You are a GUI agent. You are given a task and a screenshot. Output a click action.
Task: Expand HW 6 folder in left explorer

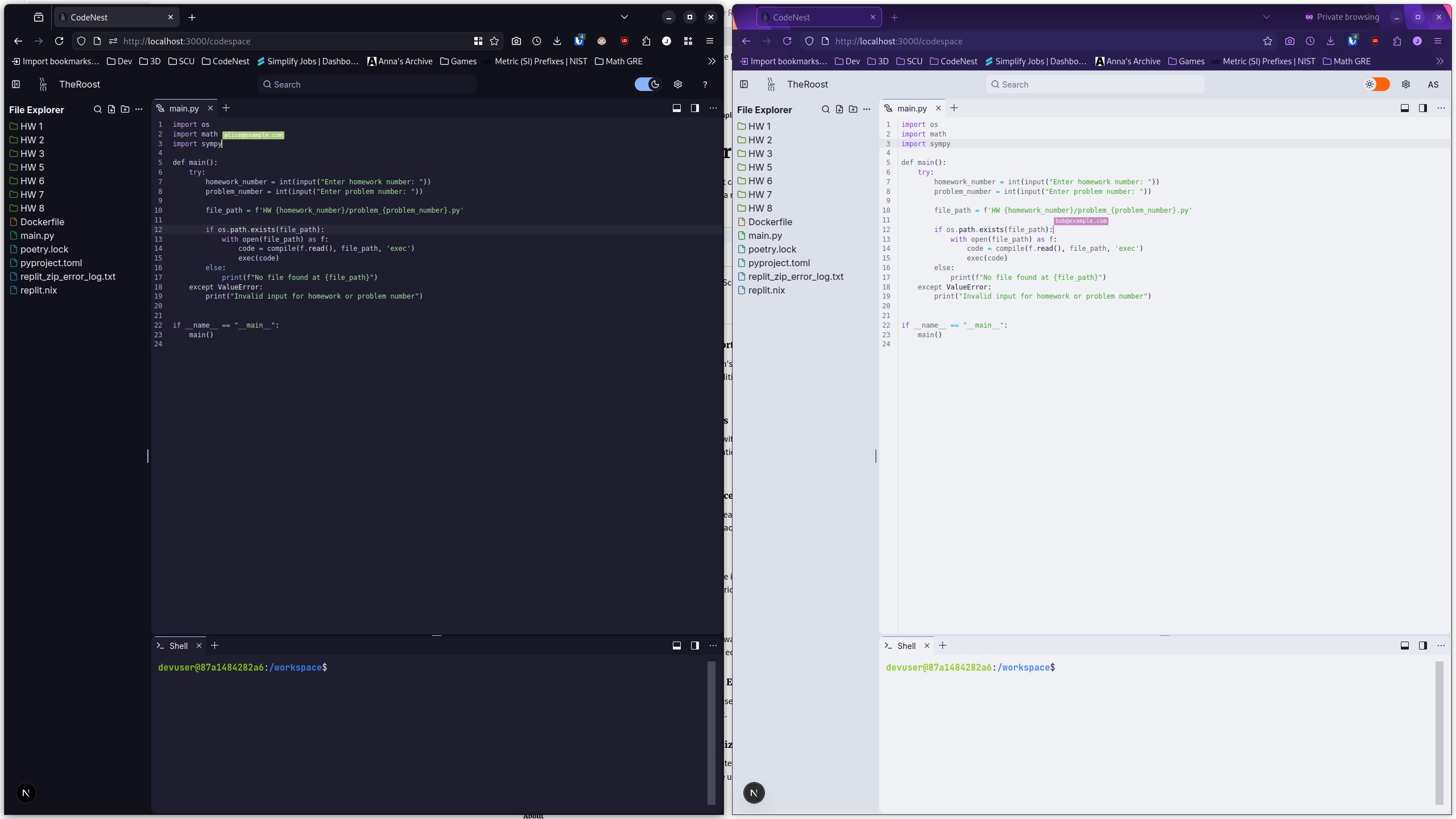tap(27, 181)
